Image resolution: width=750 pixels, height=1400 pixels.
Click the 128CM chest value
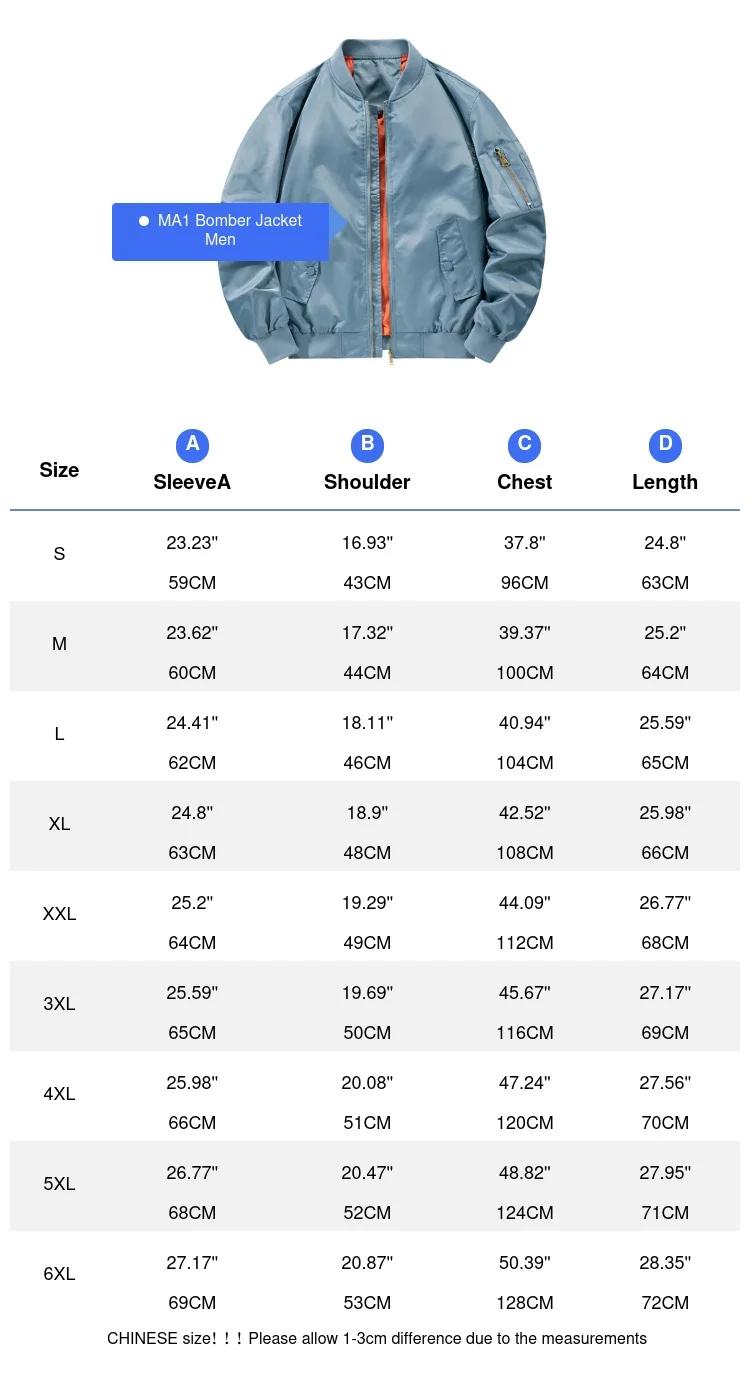(525, 1303)
